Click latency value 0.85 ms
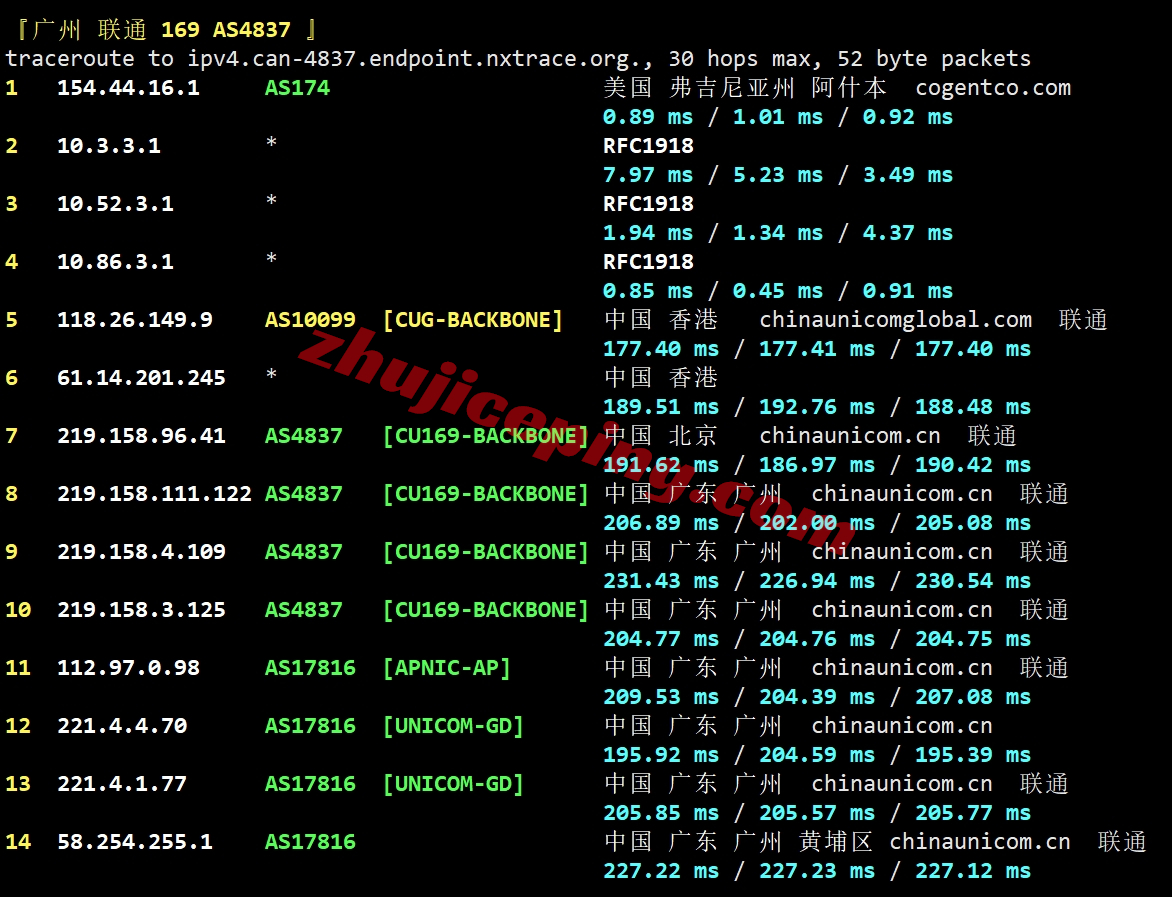1172x897 pixels. (648, 291)
